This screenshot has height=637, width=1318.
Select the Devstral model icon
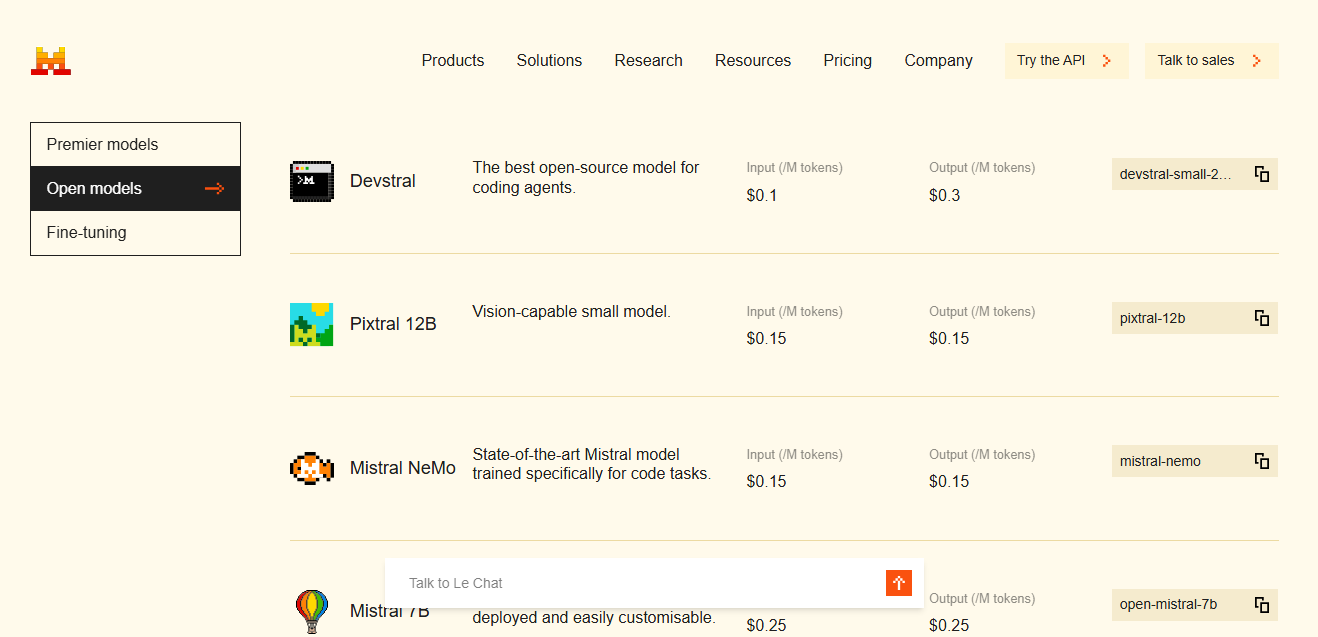tap(312, 181)
